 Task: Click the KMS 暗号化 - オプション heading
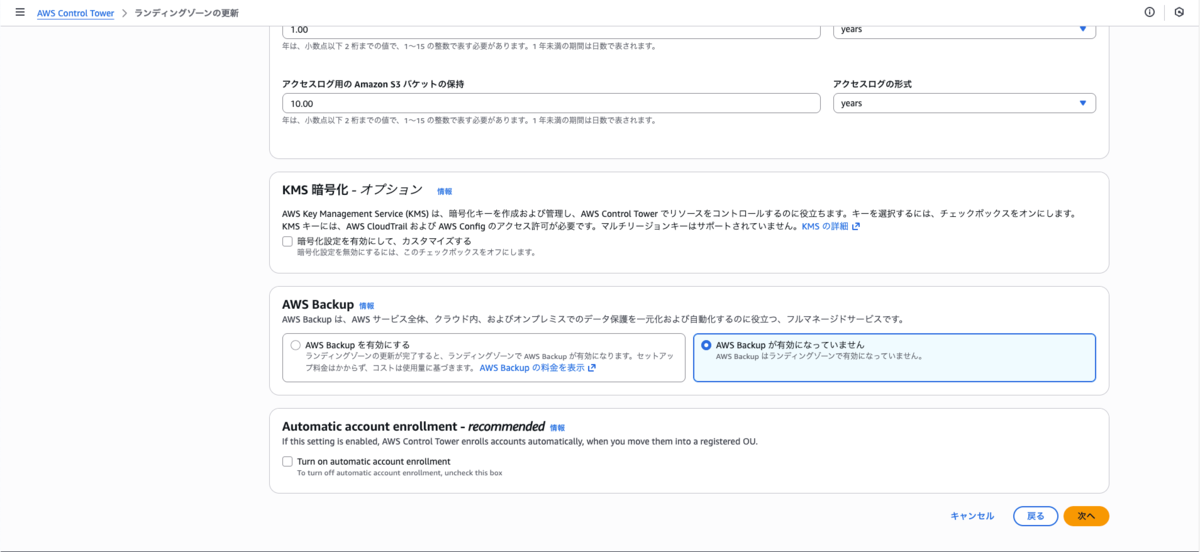[352, 190]
